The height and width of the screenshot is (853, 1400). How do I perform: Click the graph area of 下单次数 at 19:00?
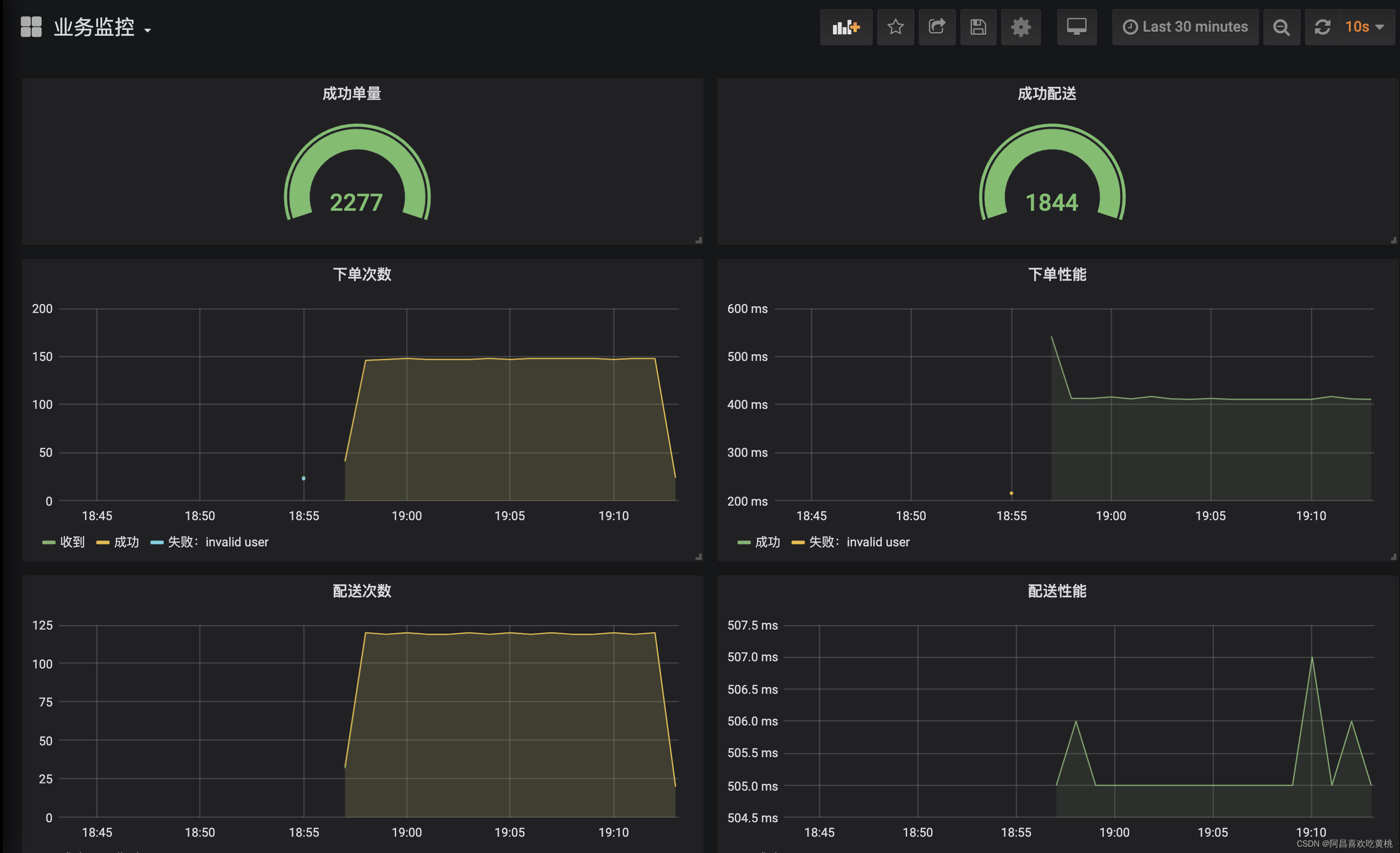click(x=407, y=426)
